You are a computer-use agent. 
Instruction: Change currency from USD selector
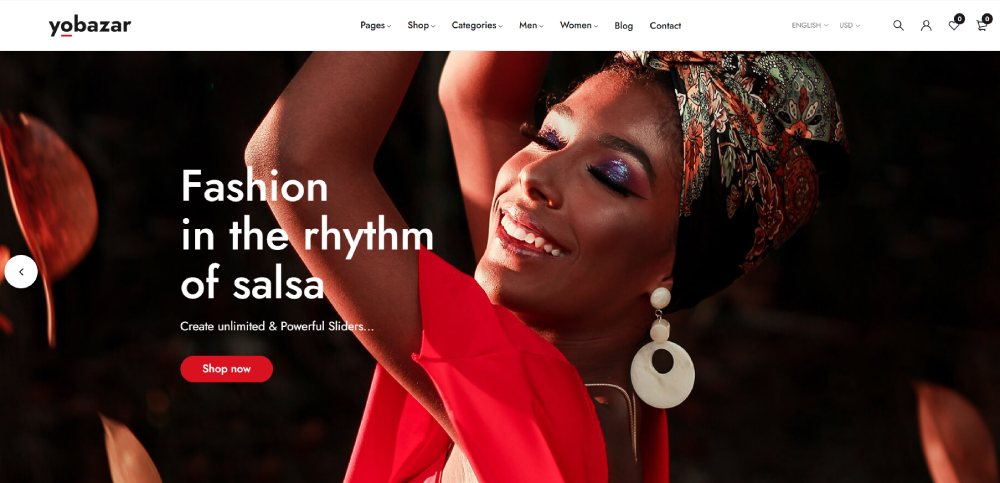pyautogui.click(x=849, y=26)
